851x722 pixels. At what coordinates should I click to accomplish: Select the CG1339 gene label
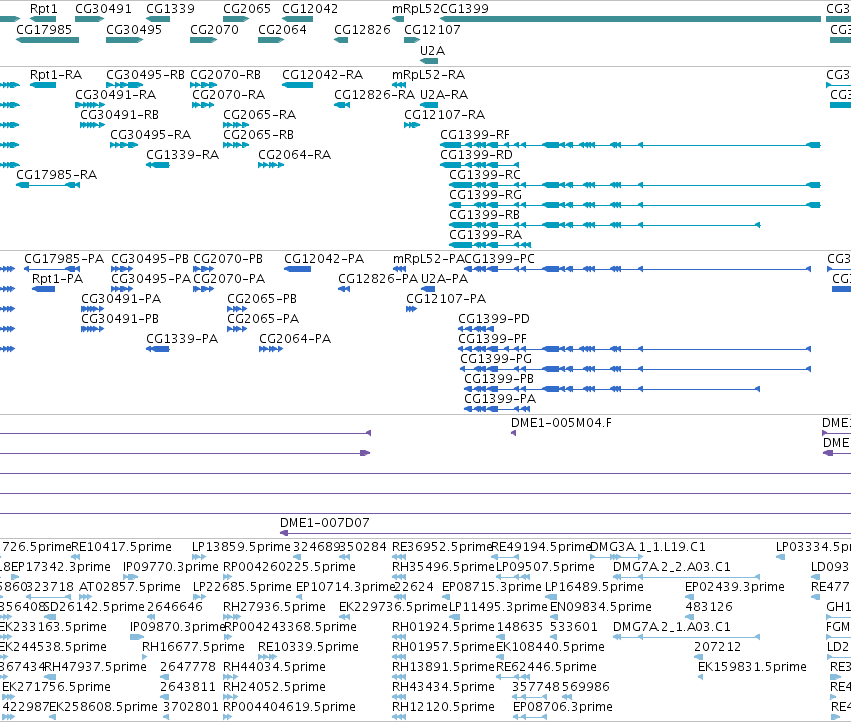click(x=170, y=9)
